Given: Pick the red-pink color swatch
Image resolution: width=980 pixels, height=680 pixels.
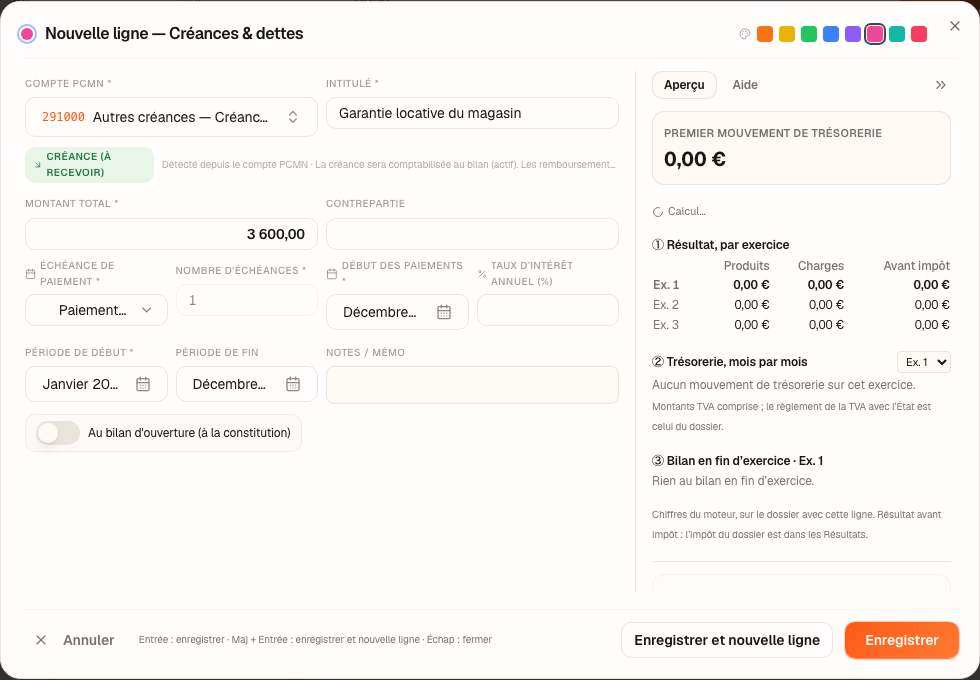Looking at the screenshot, I should [x=919, y=34].
